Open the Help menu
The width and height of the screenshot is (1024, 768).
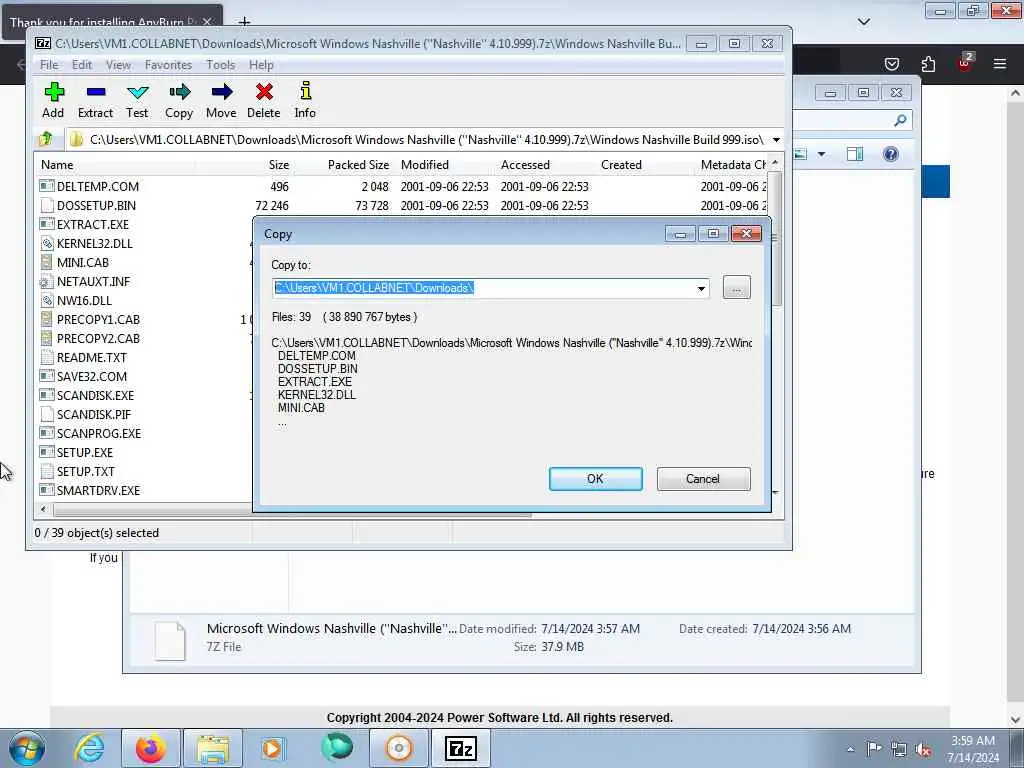click(261, 65)
